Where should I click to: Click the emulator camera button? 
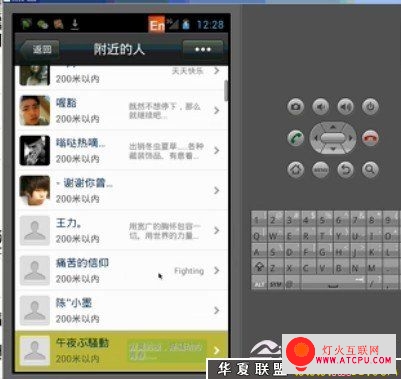(x=296, y=107)
